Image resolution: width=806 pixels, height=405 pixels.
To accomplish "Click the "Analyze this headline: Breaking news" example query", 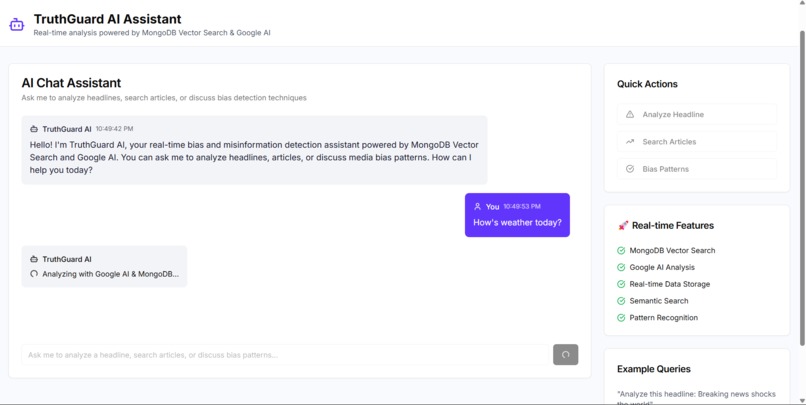I will 697,397.
